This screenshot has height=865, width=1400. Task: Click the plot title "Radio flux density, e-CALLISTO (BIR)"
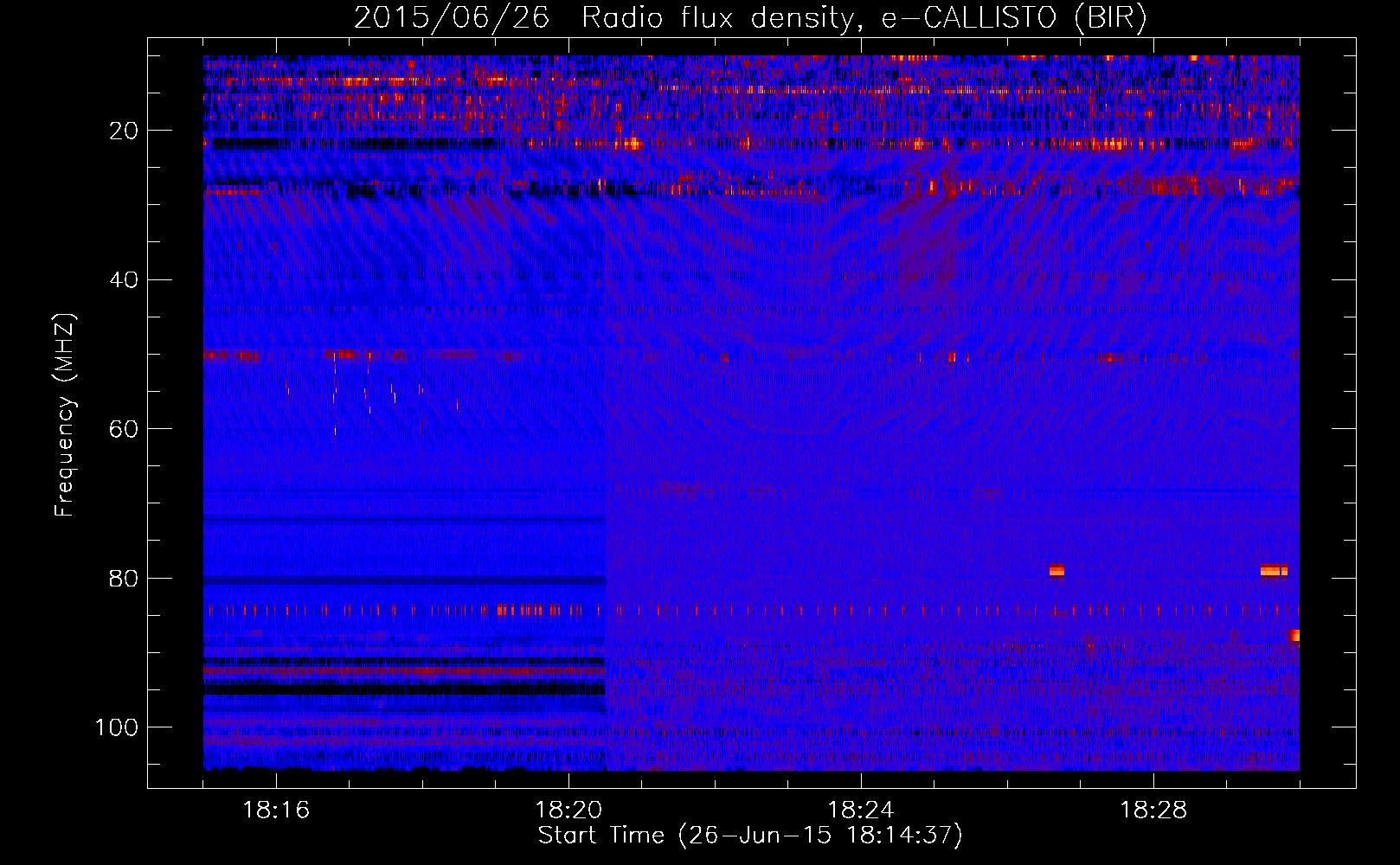[864, 18]
